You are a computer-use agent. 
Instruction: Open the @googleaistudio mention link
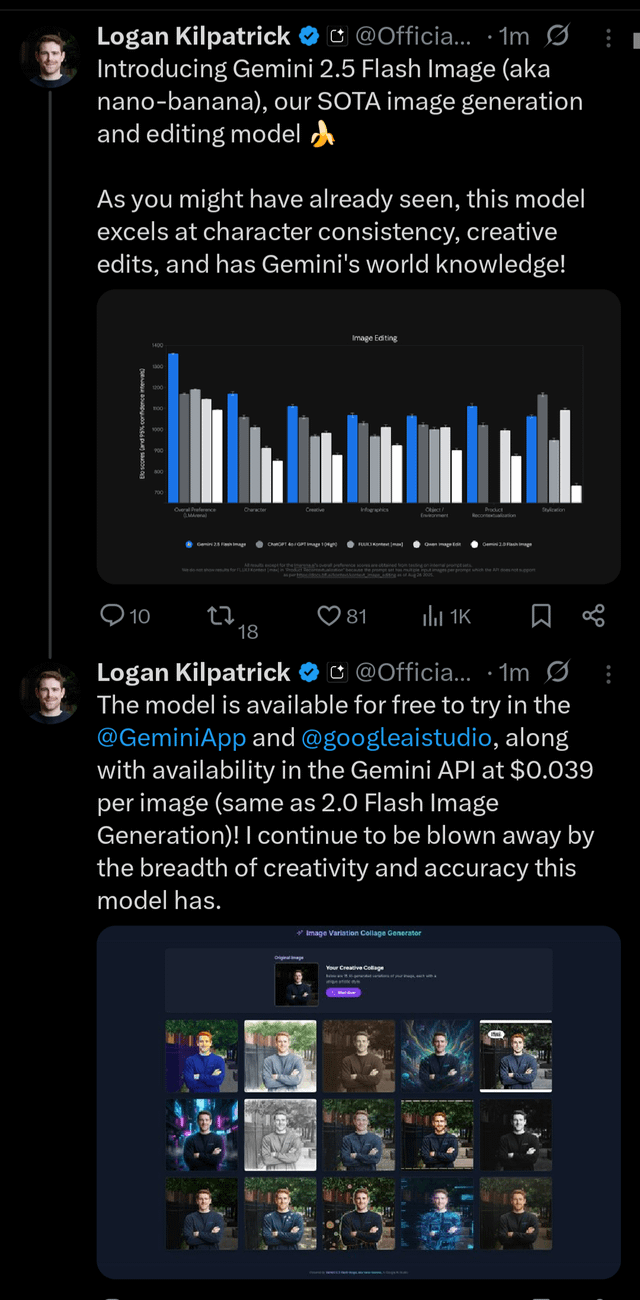pos(397,738)
